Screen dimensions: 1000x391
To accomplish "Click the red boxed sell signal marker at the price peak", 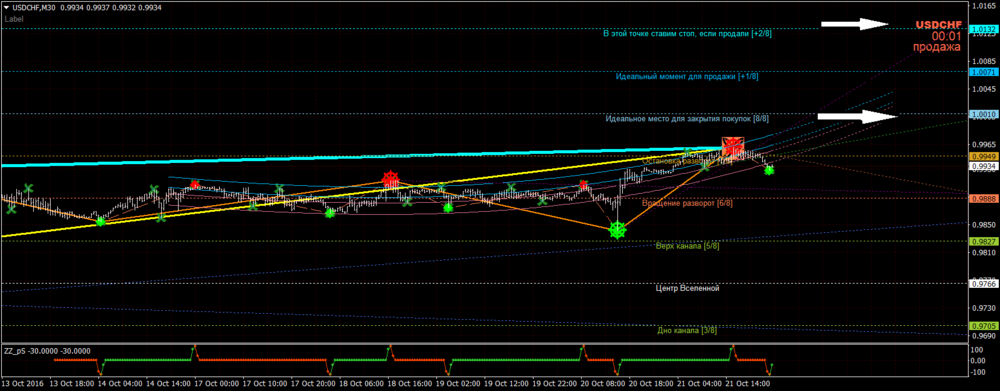I will [x=733, y=148].
